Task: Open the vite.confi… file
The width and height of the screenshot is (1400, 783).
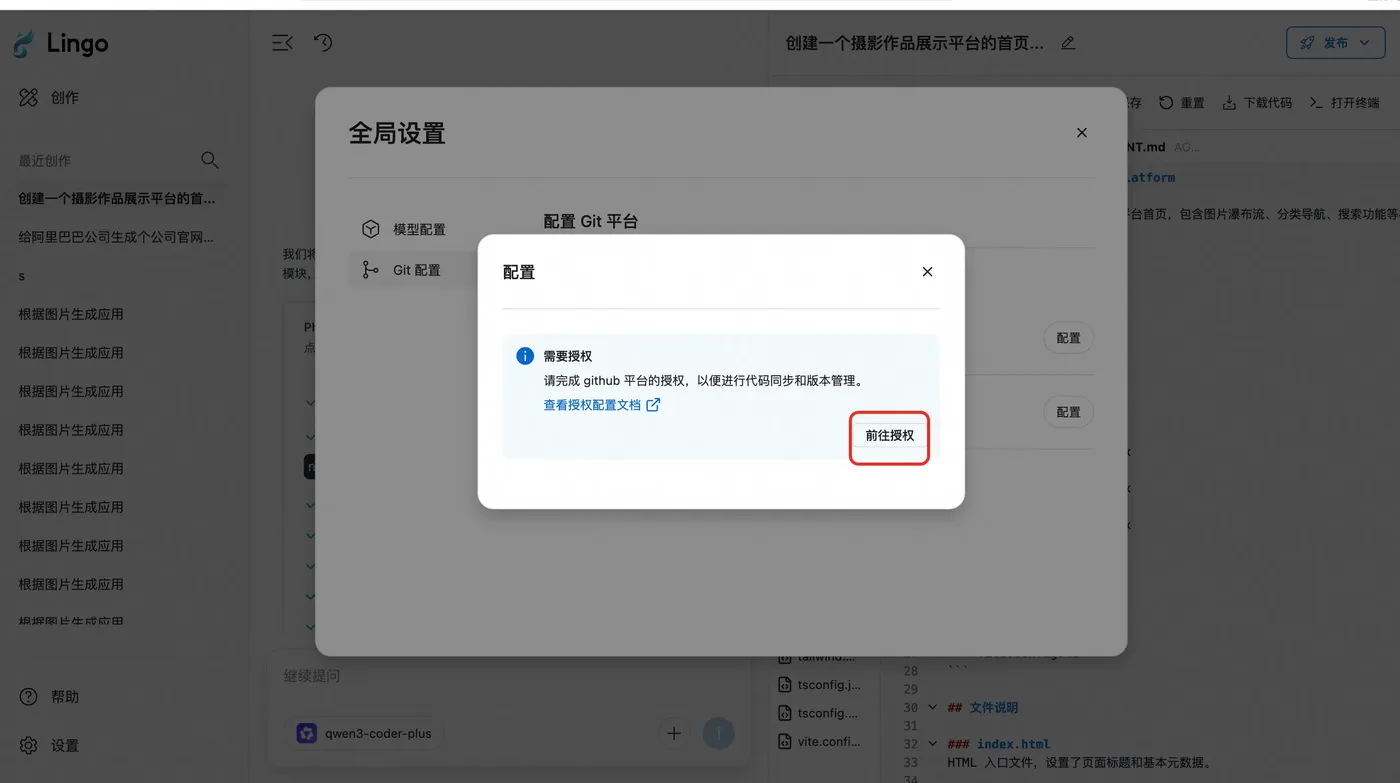Action: pos(820,742)
